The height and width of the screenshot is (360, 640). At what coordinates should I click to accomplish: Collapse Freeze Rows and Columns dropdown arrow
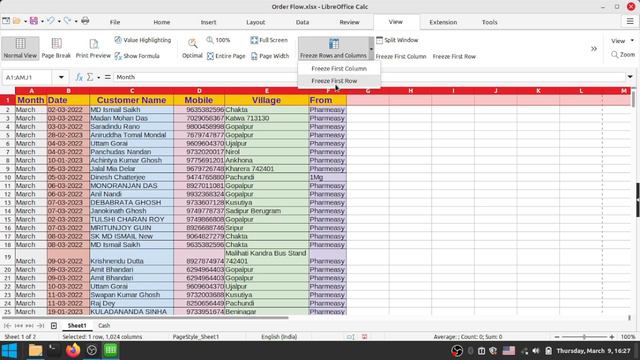point(371,48)
